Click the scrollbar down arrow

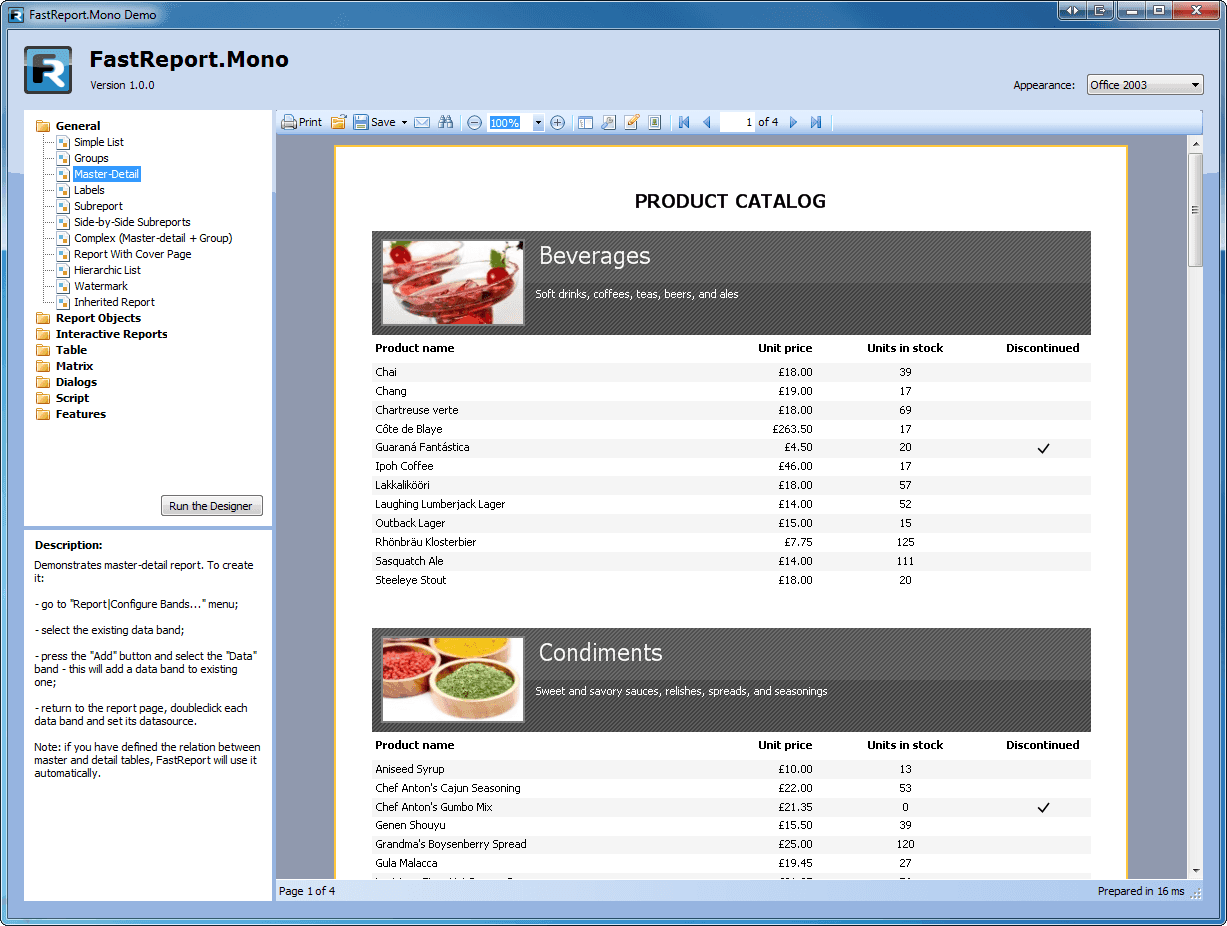click(1195, 871)
